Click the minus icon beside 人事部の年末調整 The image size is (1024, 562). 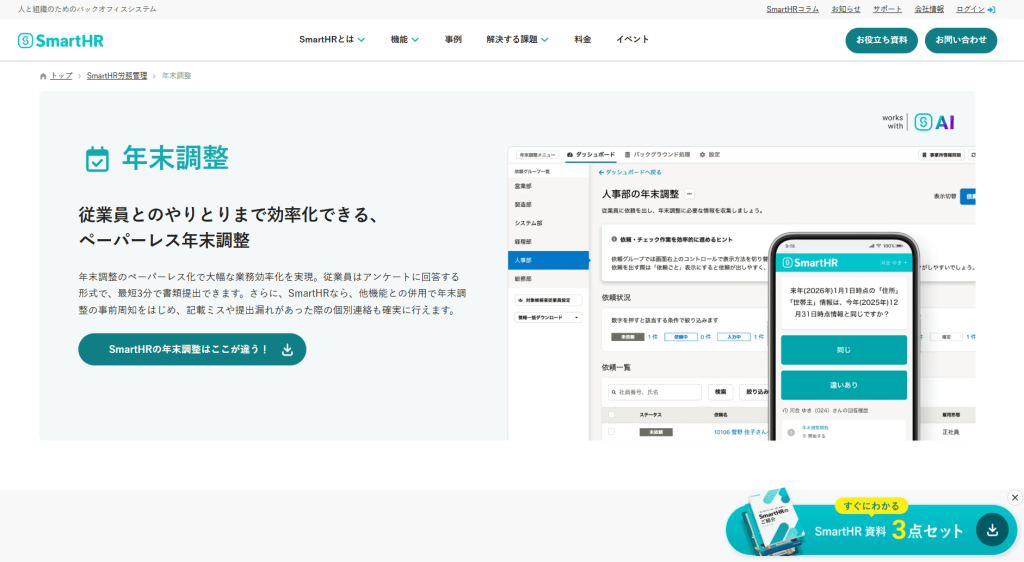pyautogui.click(x=689, y=194)
